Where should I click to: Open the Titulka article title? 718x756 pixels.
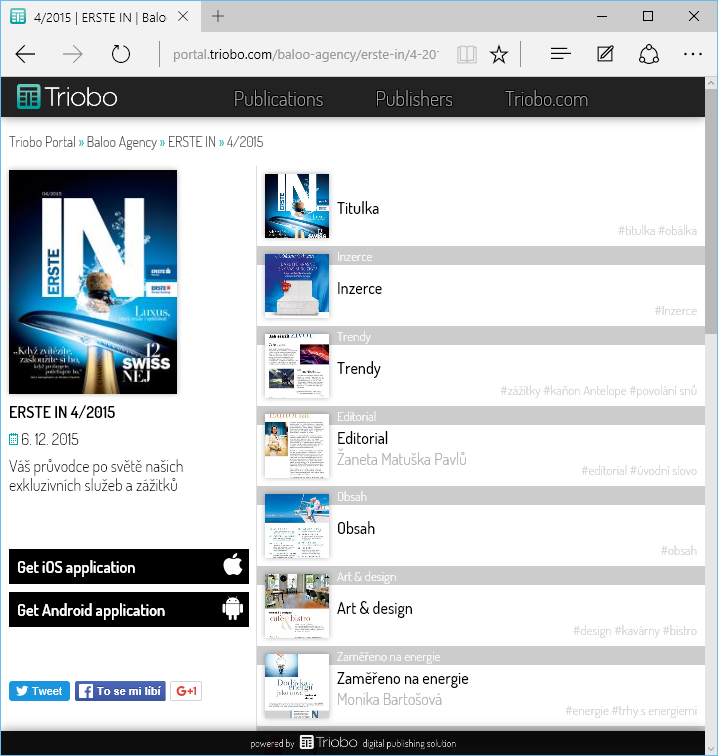(x=358, y=208)
